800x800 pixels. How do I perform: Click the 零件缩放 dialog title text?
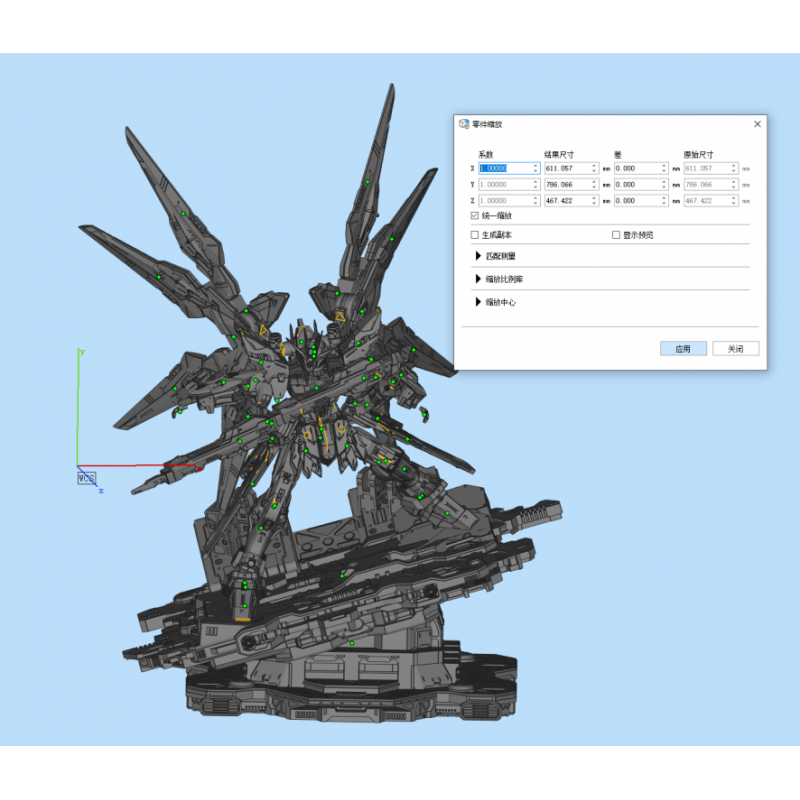point(487,124)
